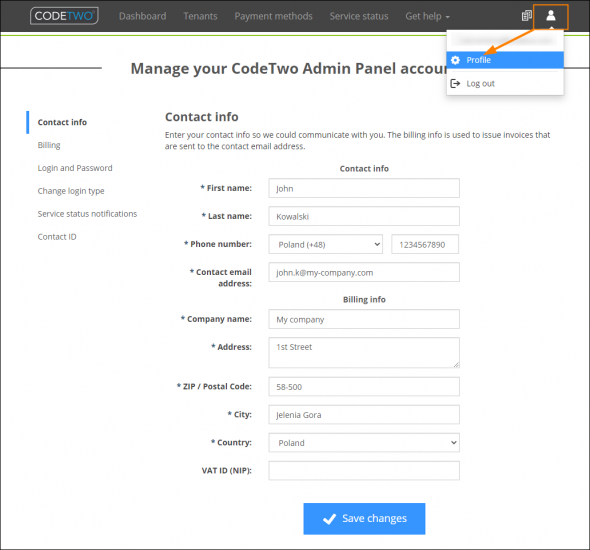Click the Save changes button

pos(364,519)
